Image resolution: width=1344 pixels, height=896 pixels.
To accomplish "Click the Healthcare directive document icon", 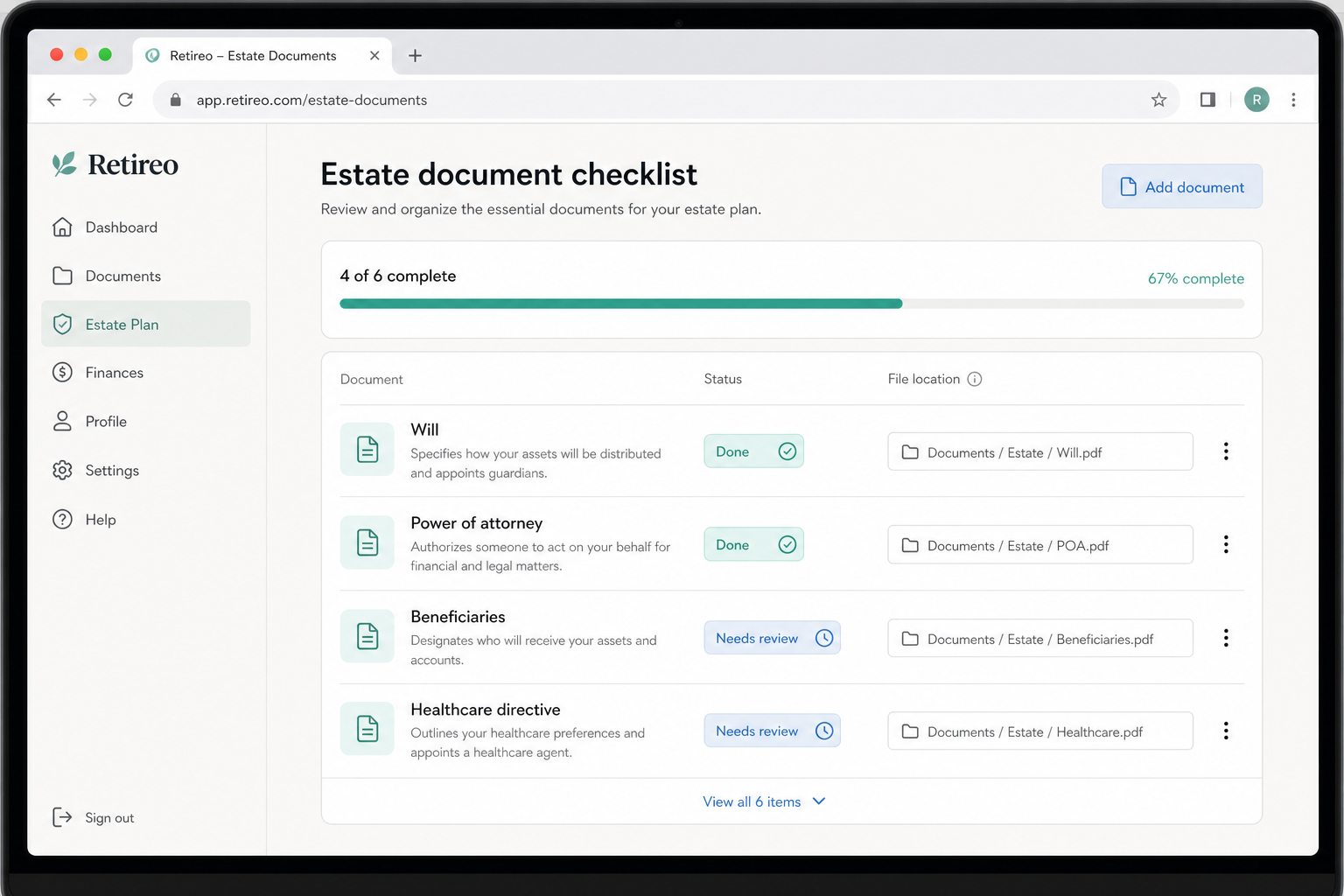I will tap(367, 729).
